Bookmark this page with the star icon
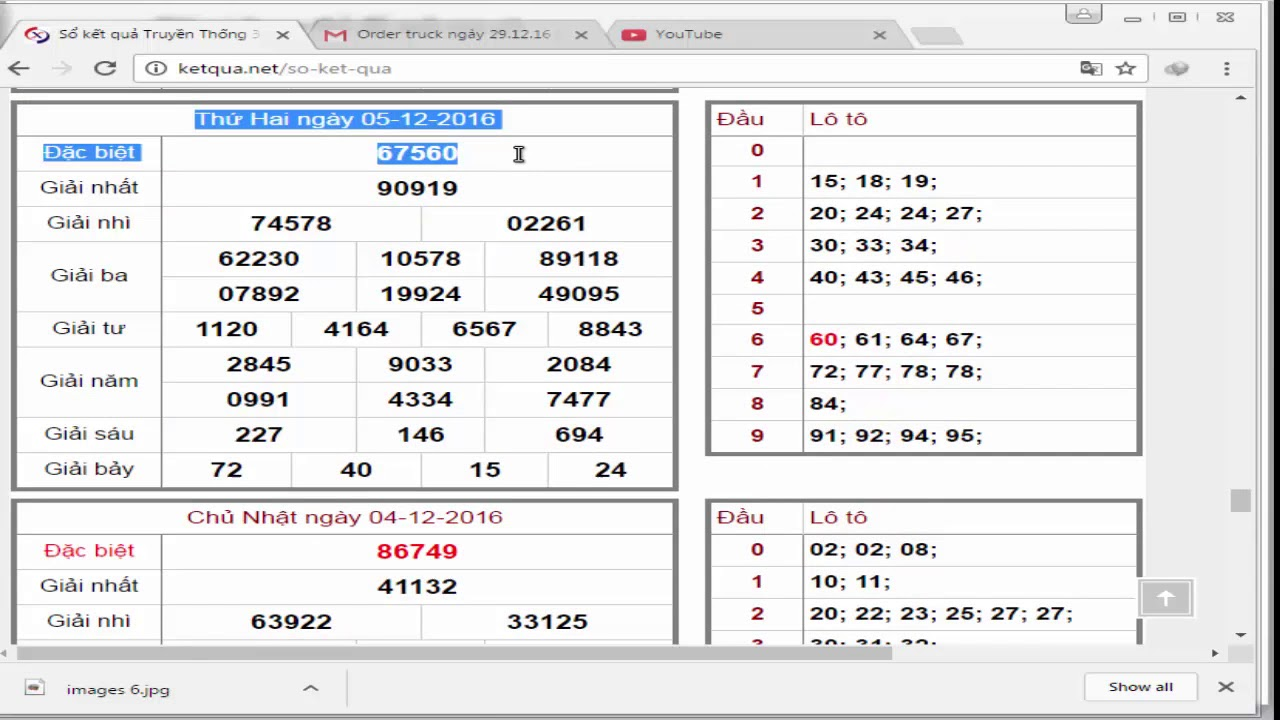 1126,68
